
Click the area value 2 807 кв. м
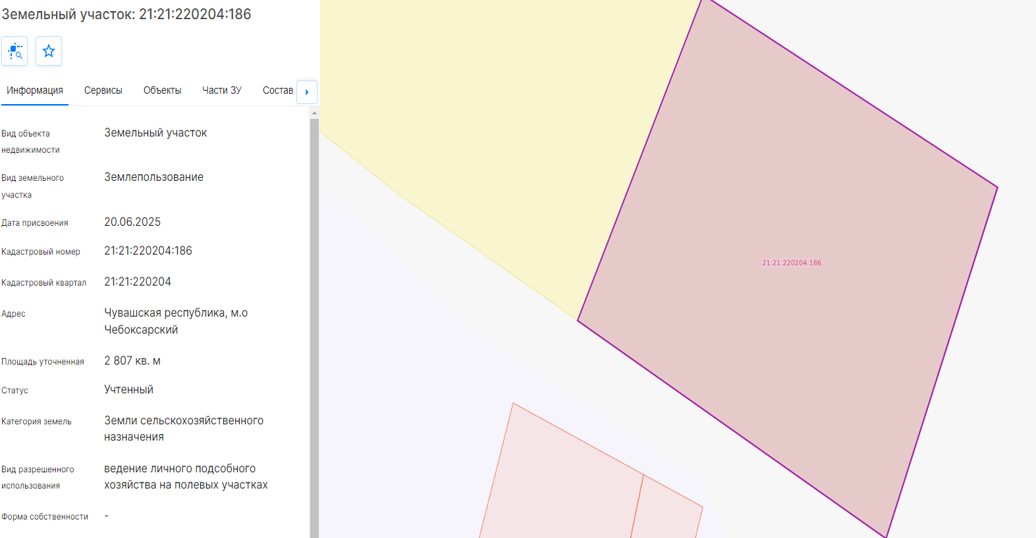click(x=132, y=361)
